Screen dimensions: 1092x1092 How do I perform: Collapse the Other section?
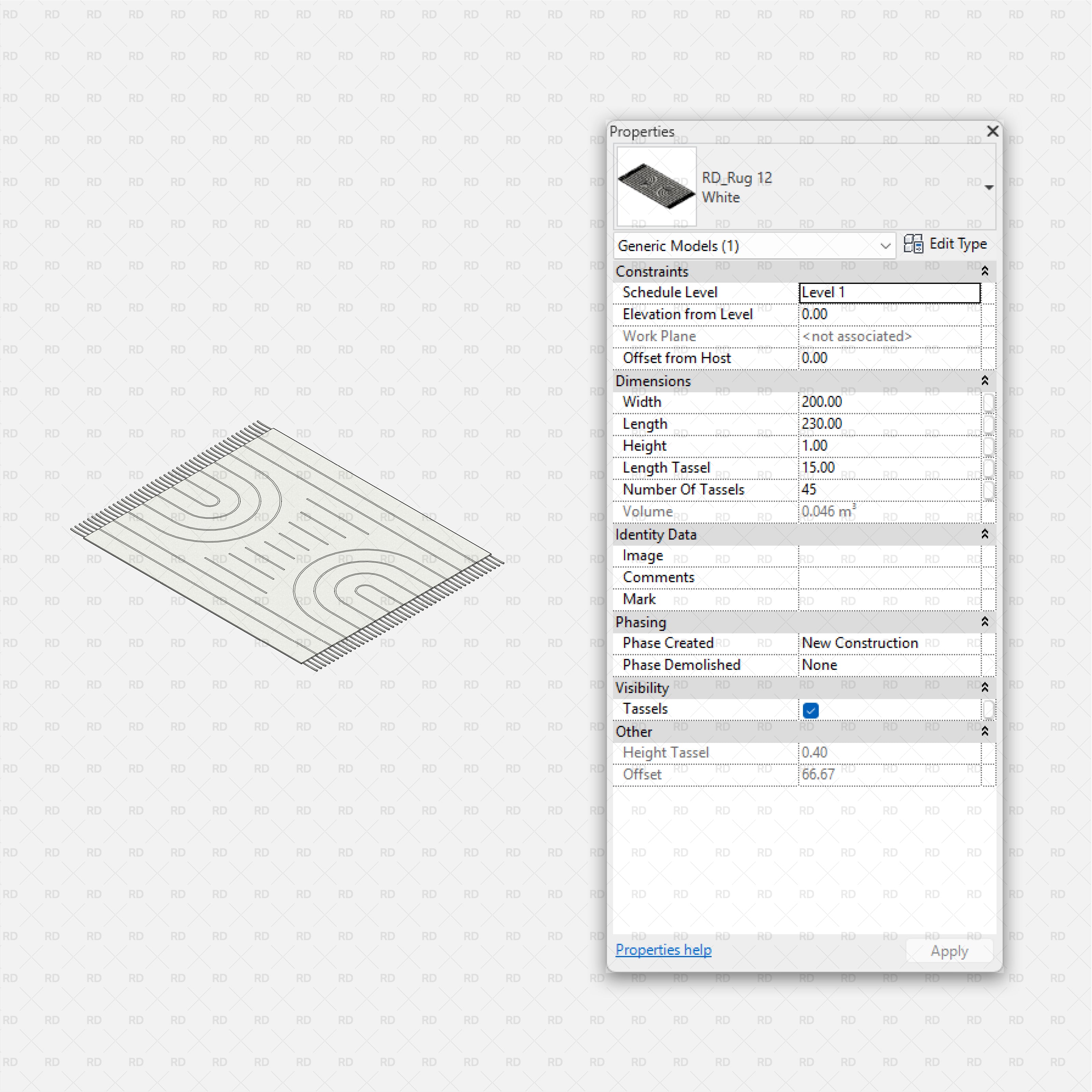[985, 731]
